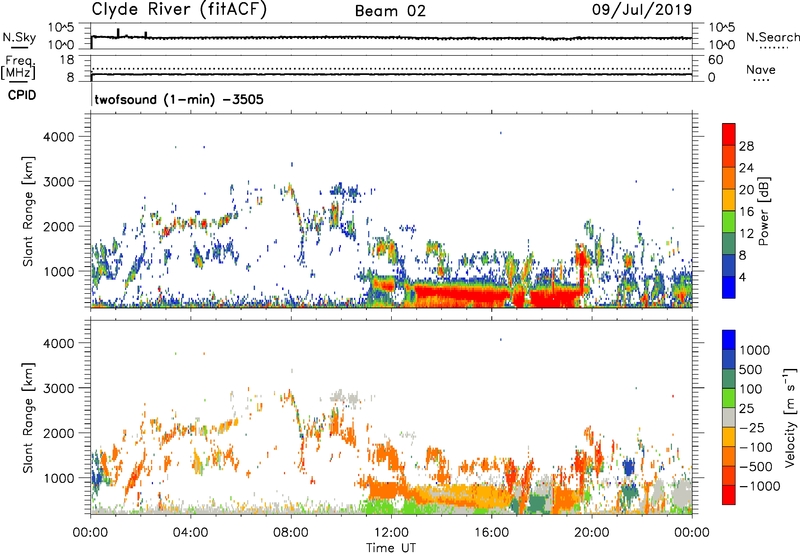This screenshot has width=800, height=554.
Task: Click the 'Nave' legend label
Action: click(761, 70)
